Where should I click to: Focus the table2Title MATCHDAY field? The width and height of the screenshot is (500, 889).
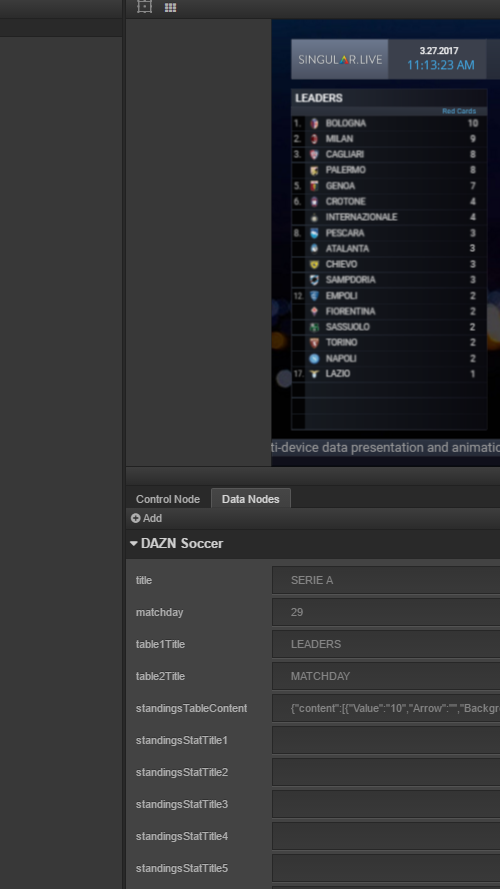[386, 676]
